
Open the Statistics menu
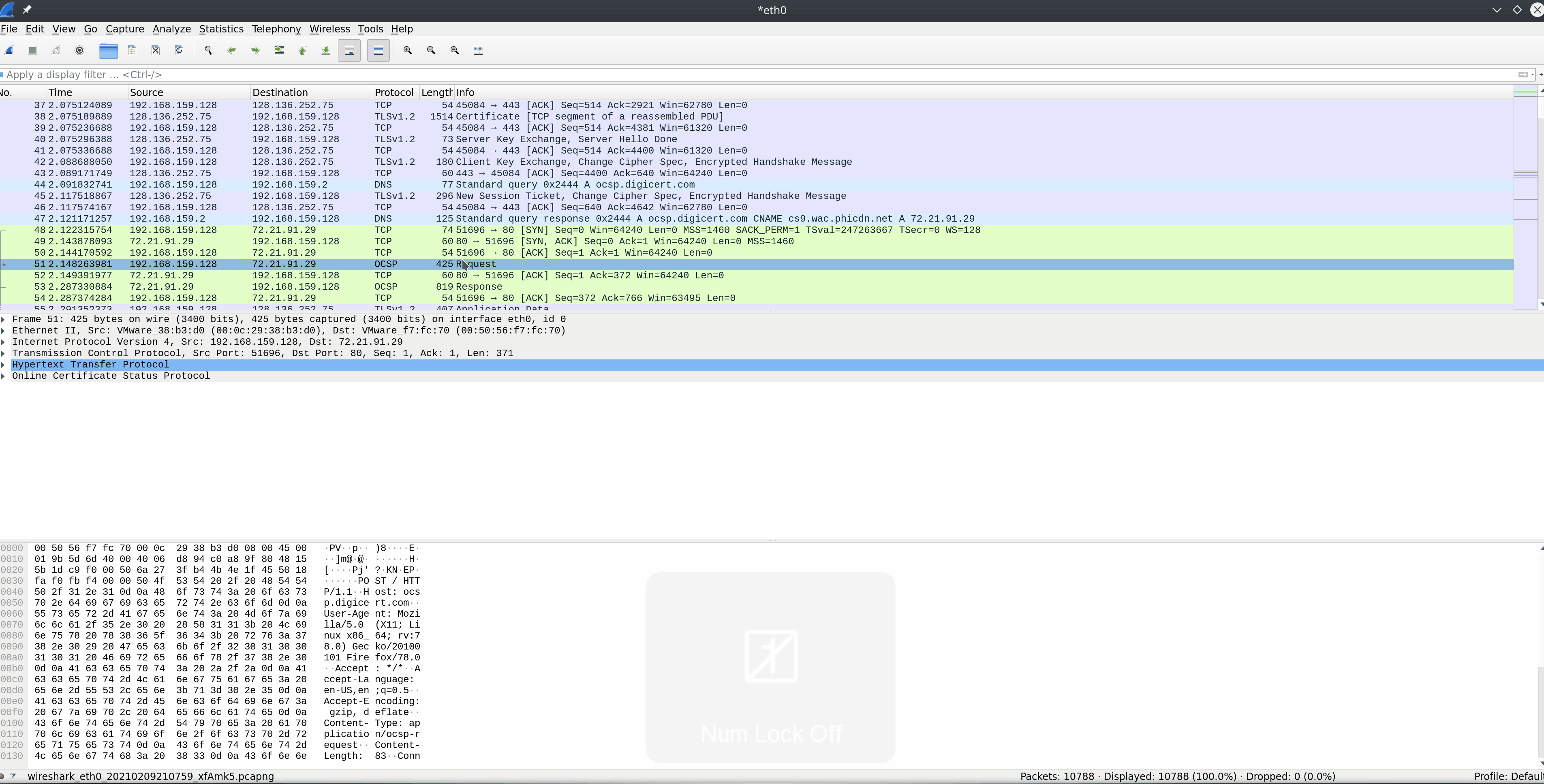click(220, 29)
